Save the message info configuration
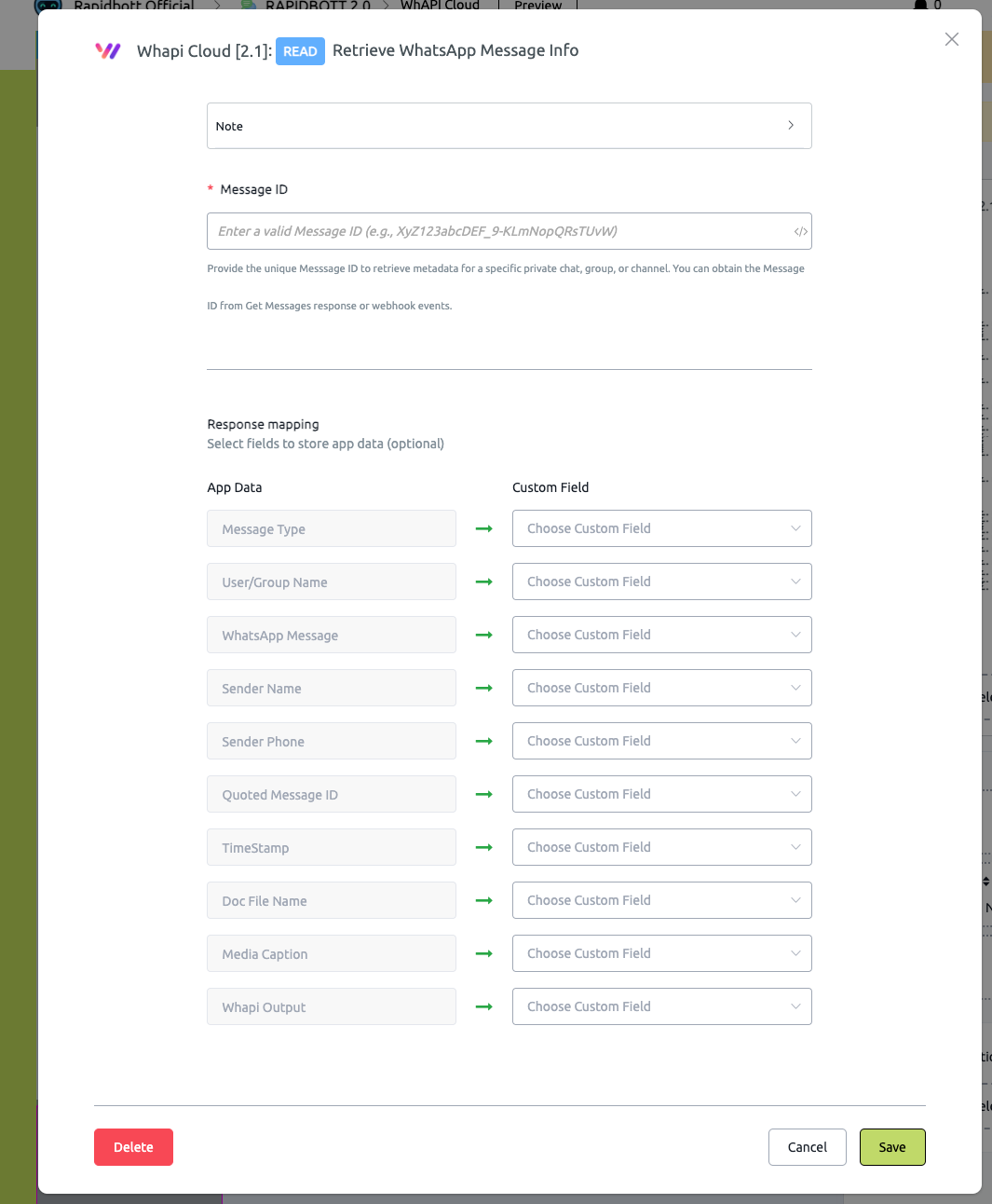This screenshot has width=992, height=1204. [891, 1147]
